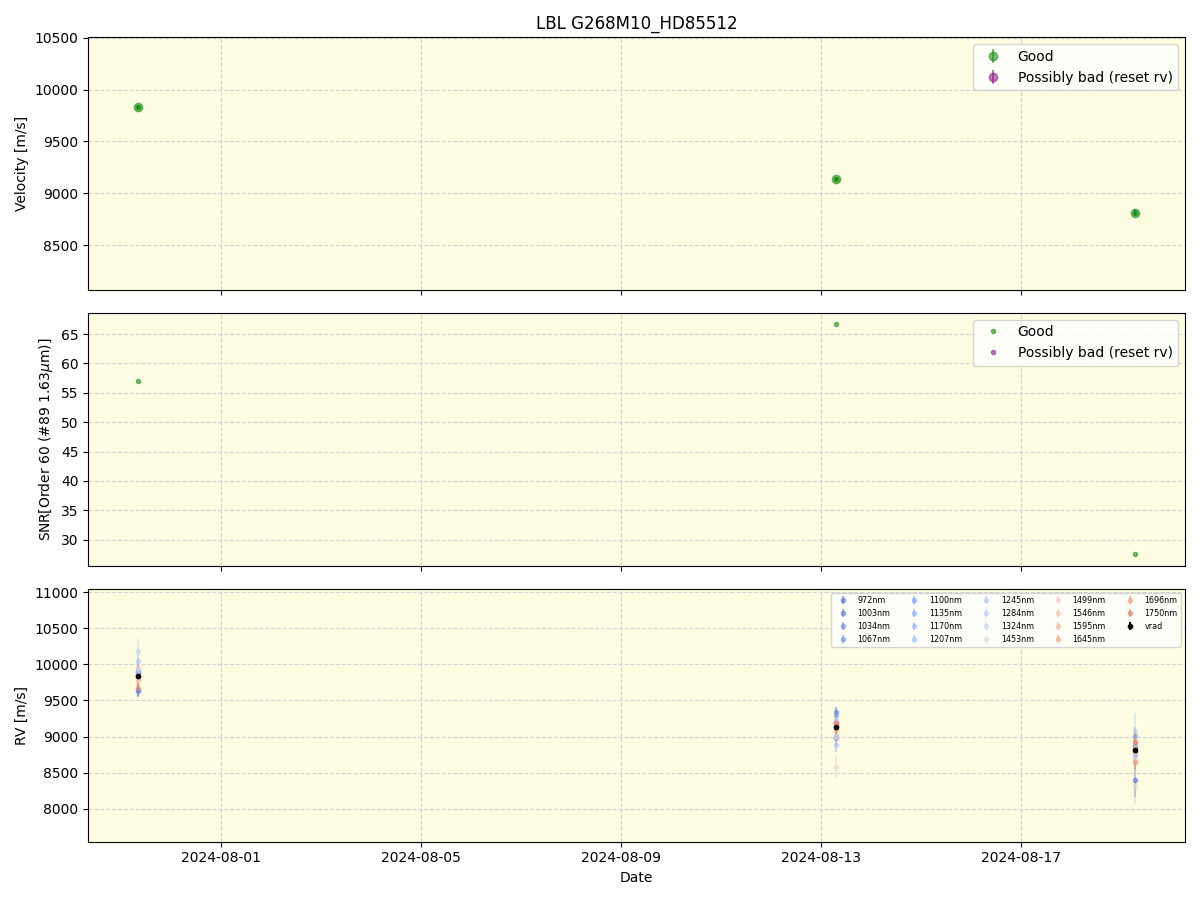The height and width of the screenshot is (900, 1200).
Task: Click the plot title LBL G268M10_HD85512
Action: point(636,23)
